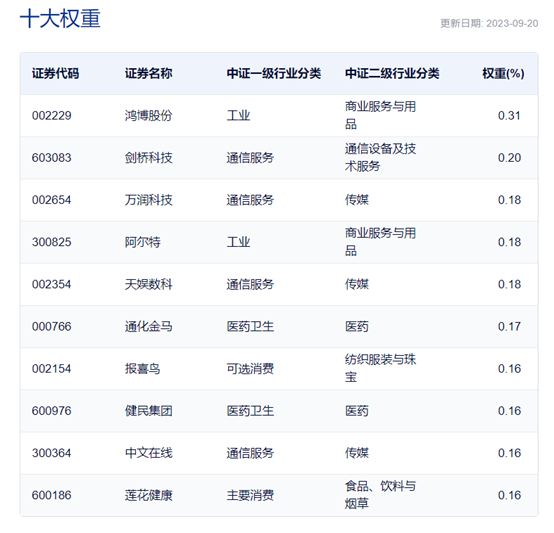554x533 pixels.
Task: Click the weight value 0.17
Action: [x=509, y=326]
